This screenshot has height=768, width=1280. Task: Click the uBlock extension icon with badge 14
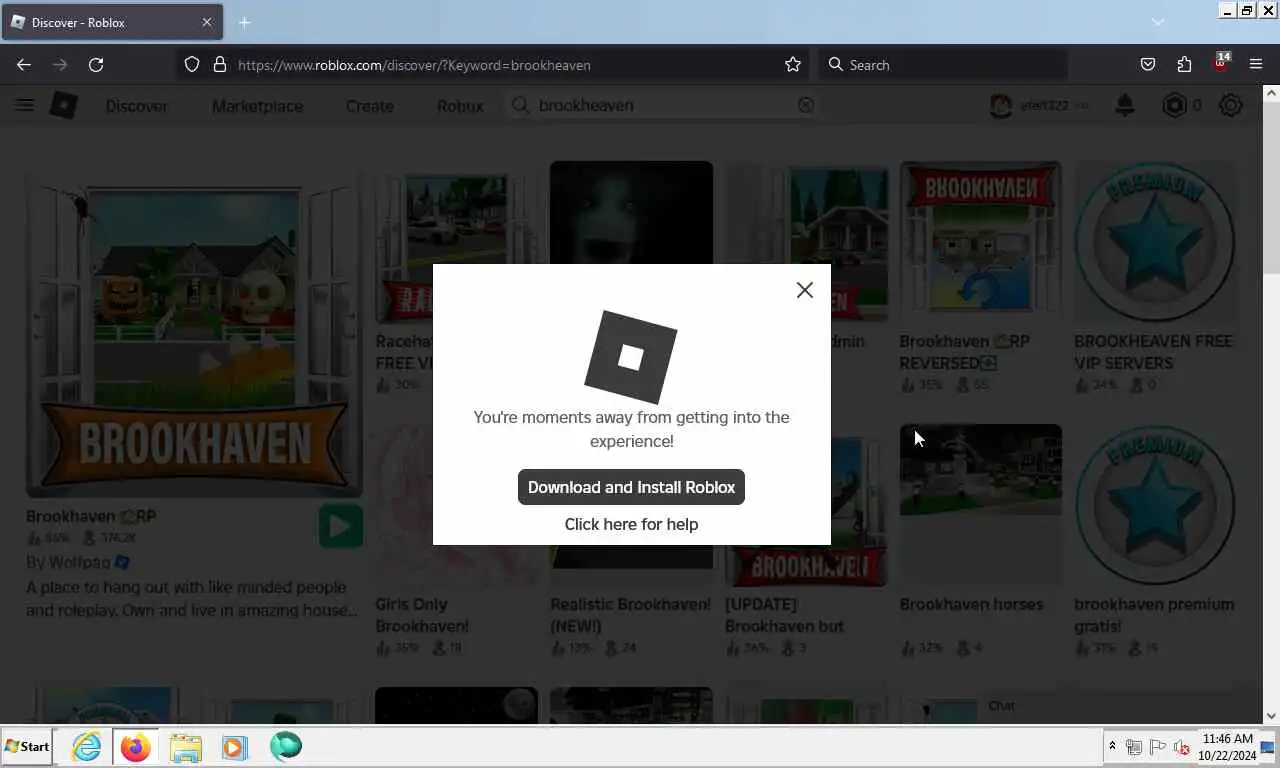1220,62
